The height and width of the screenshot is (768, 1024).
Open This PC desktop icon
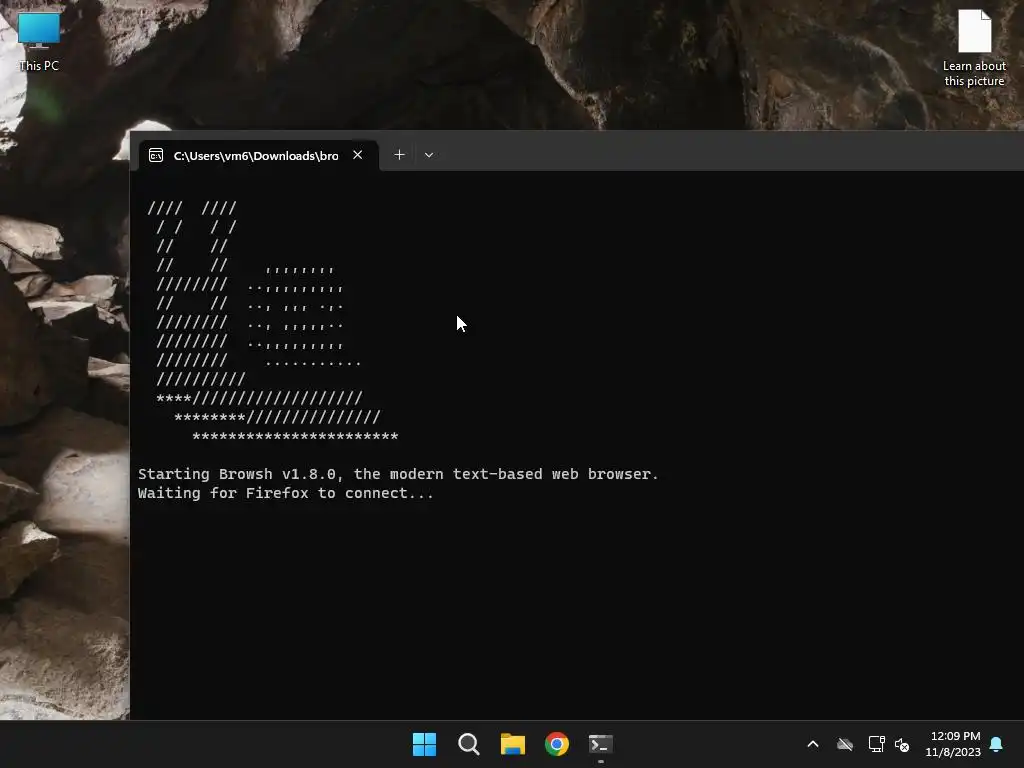[39, 42]
